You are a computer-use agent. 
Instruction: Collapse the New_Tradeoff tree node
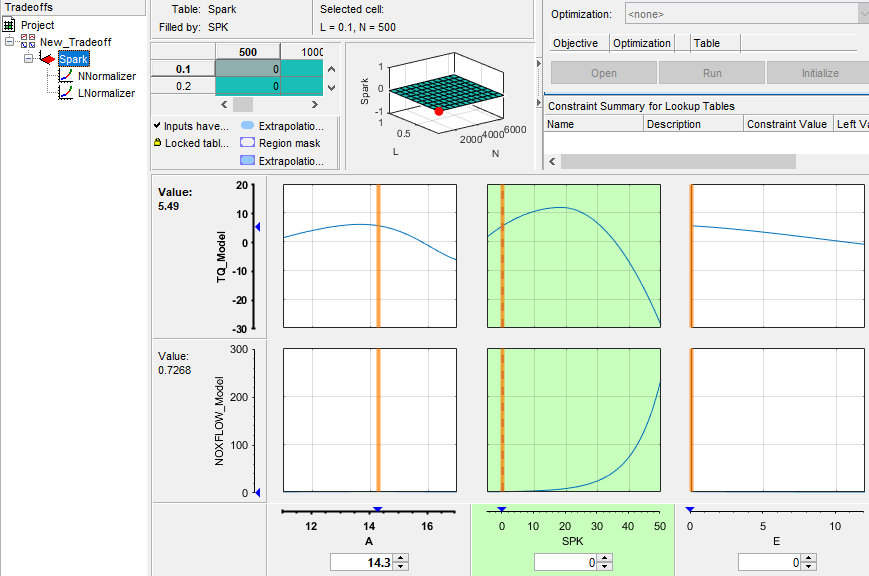point(8,42)
